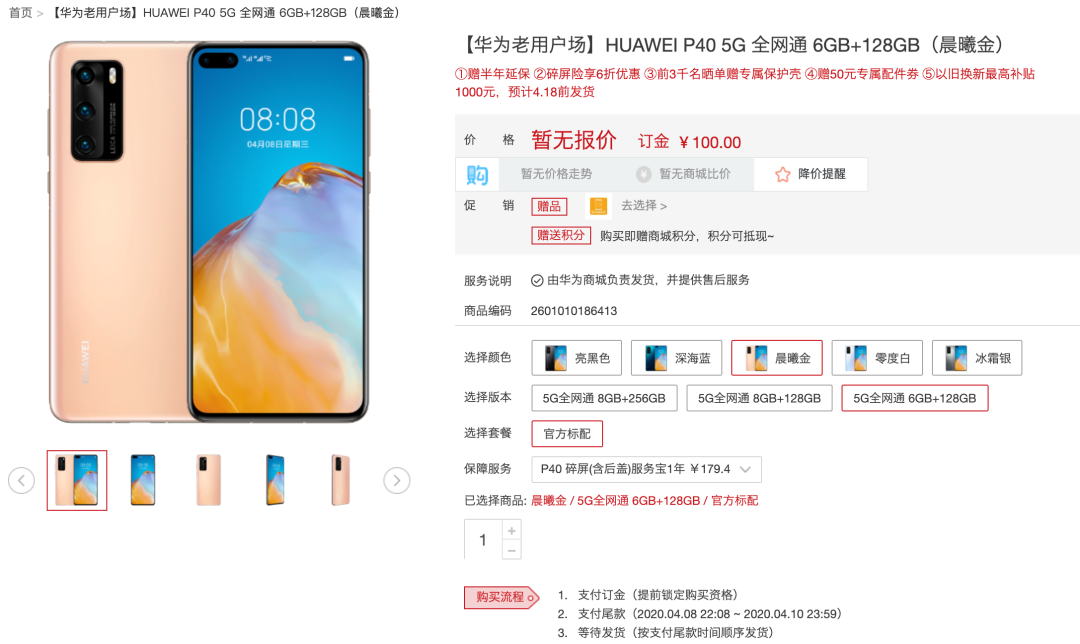Increase the quantity with the plus button

pos(511,530)
